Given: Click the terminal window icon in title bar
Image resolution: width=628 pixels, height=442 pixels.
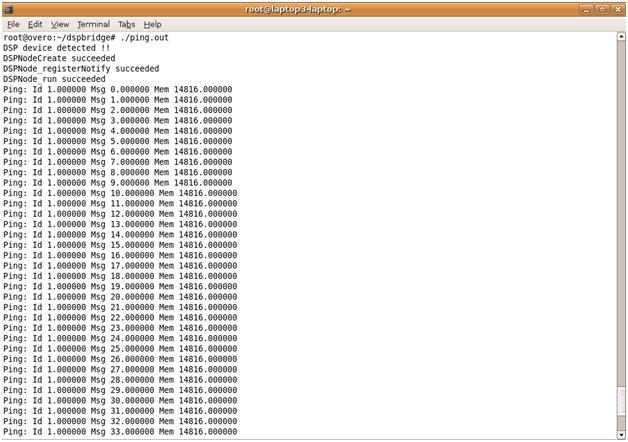Looking at the screenshot, I should [9, 8].
